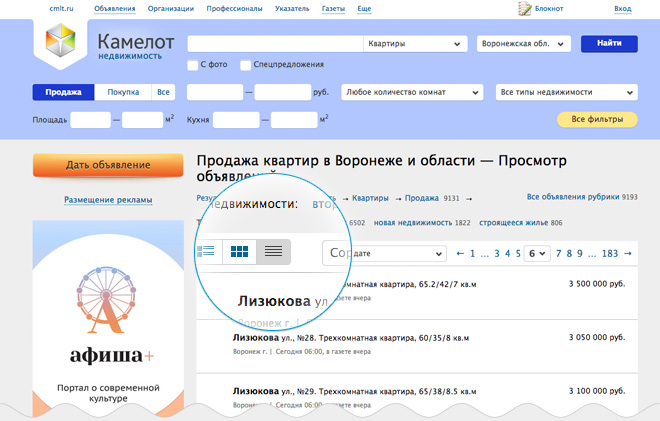Go to previous page arrow in pagination
Screen dimensions: 660x421
[x=458, y=254]
